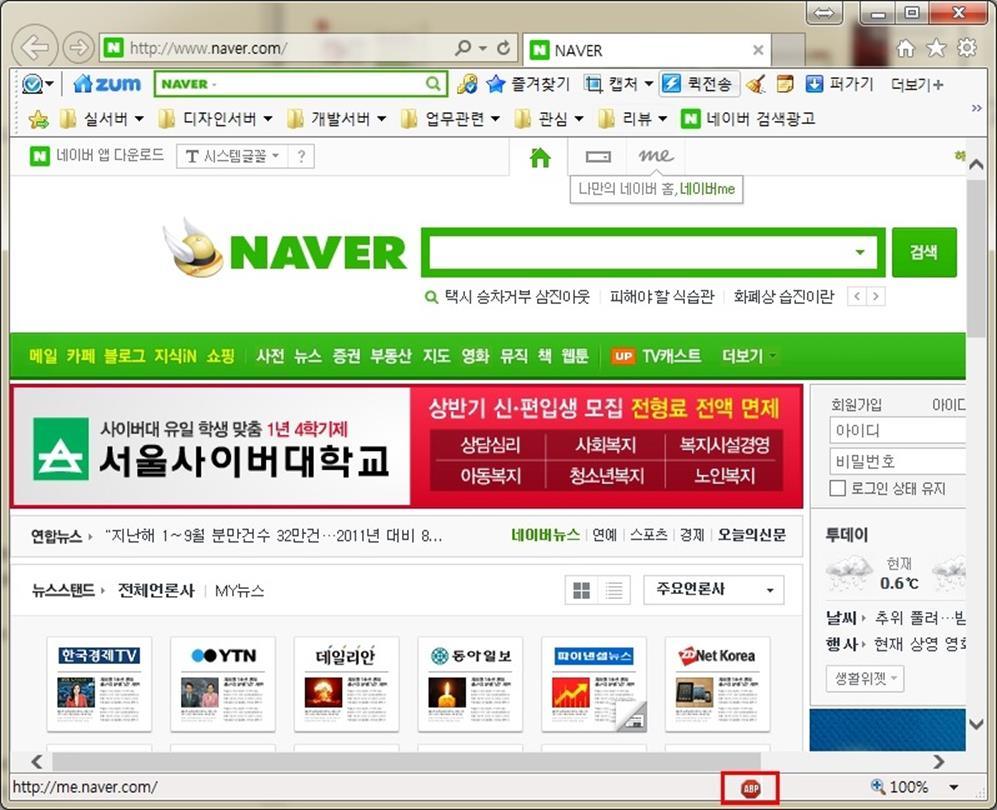Viewport: 997px width, 810px height.
Task: Open the 주요언론사 press dropdown
Action: (713, 590)
